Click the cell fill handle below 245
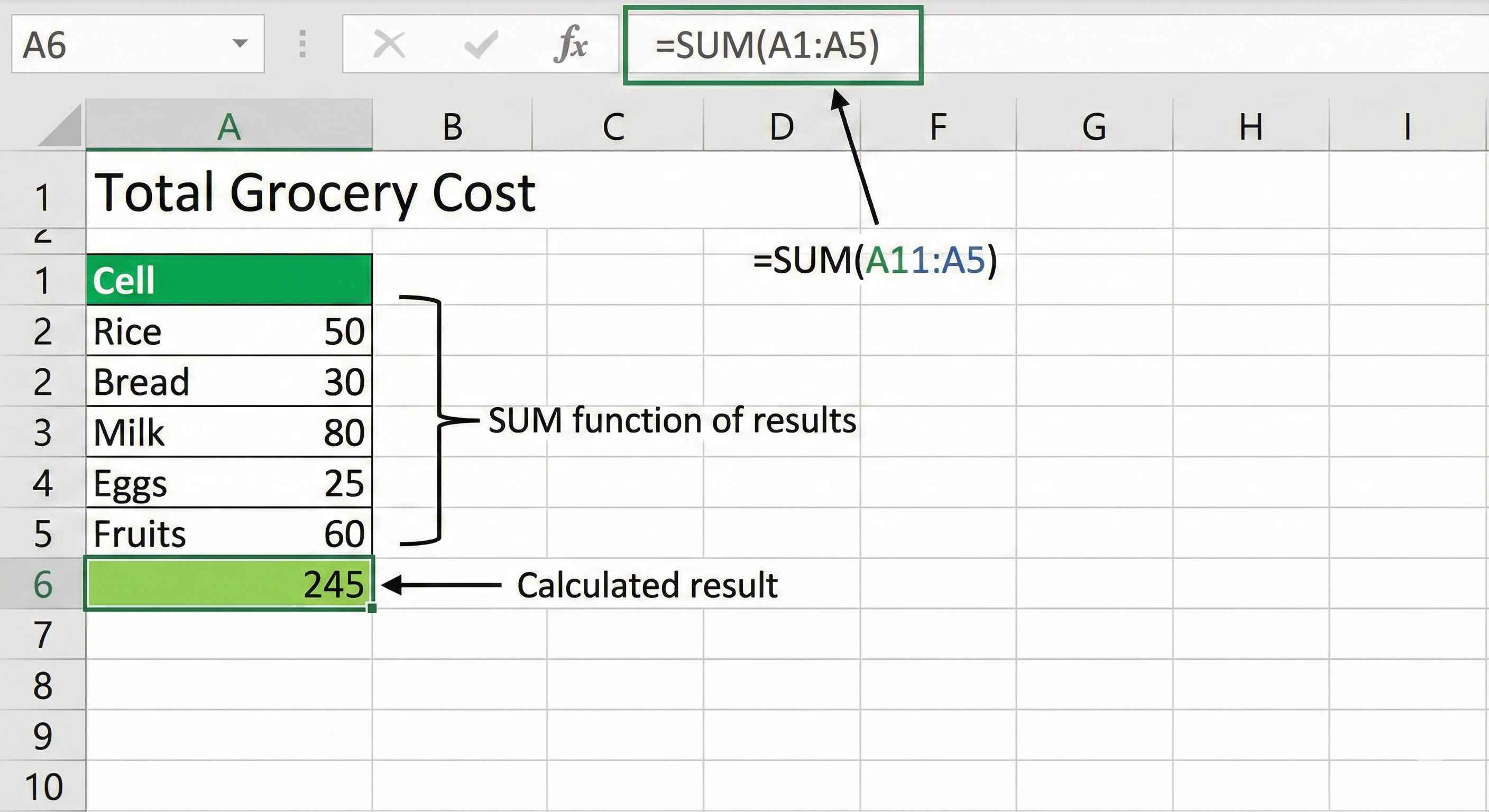This screenshot has width=1489, height=812. point(372,608)
